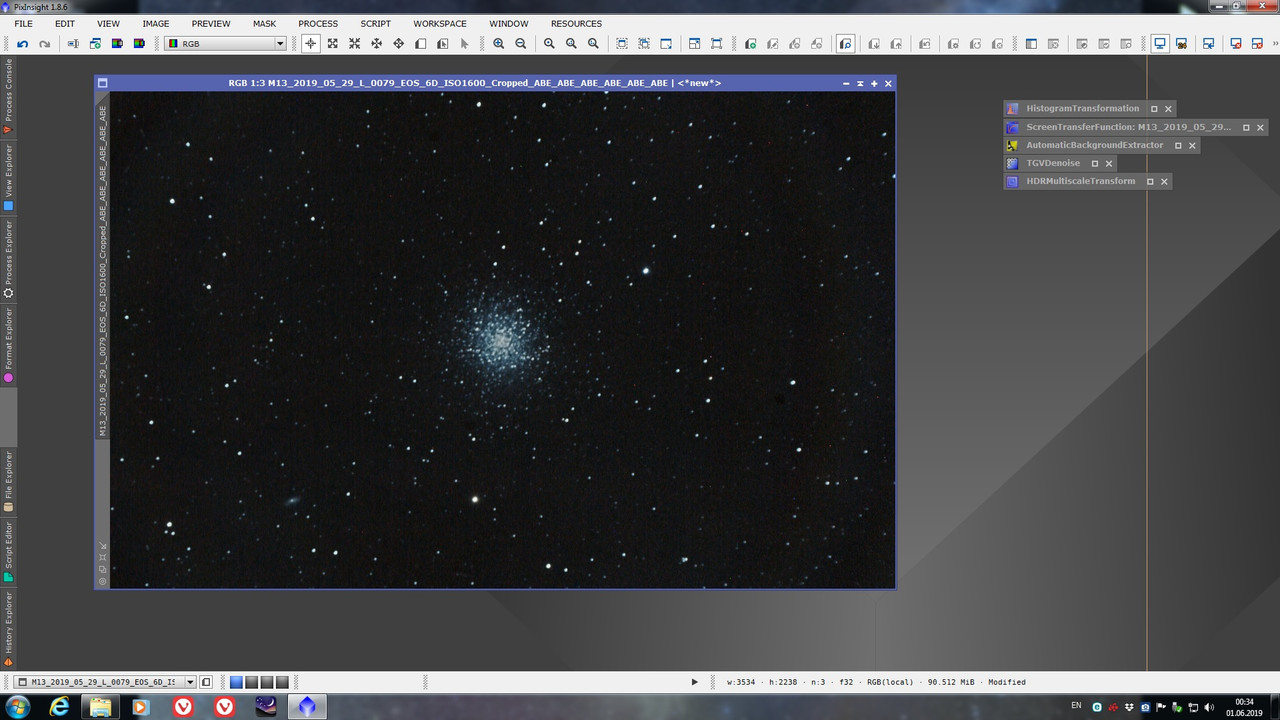
Task: Open the M13 view selector dropdown in status bar
Action: point(106,682)
